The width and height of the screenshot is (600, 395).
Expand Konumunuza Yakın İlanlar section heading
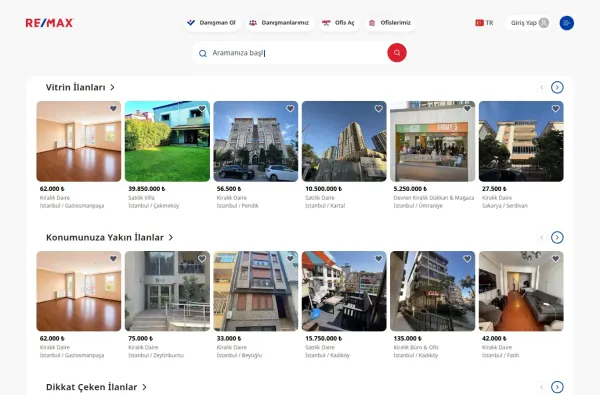point(109,237)
